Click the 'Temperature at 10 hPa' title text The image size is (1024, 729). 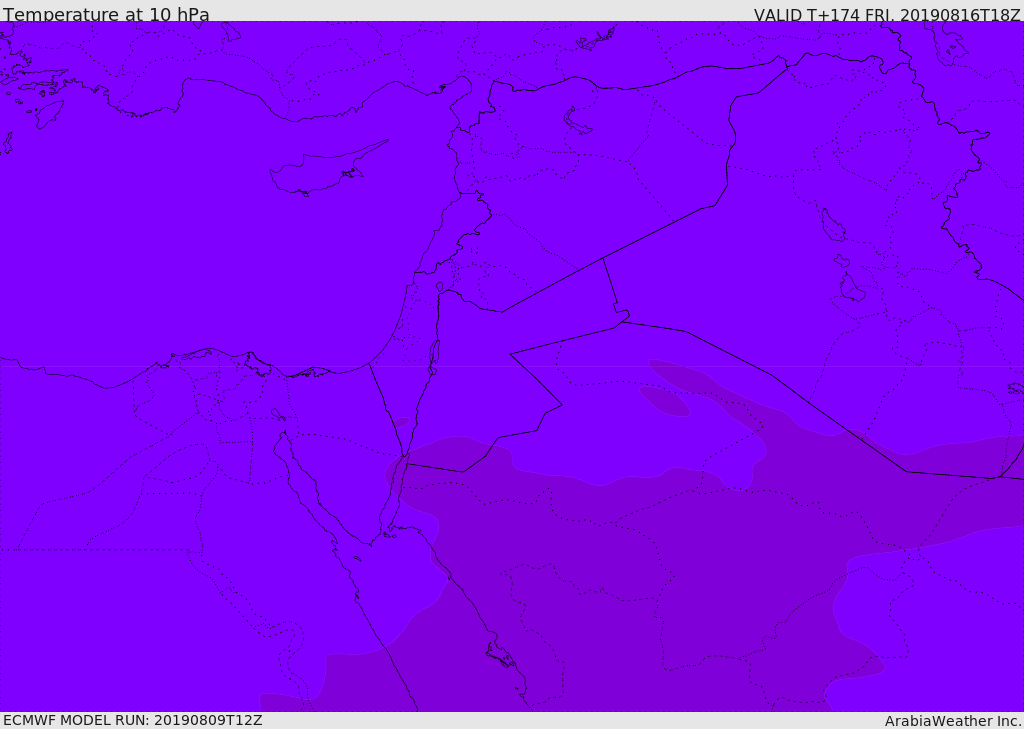pyautogui.click(x=106, y=14)
